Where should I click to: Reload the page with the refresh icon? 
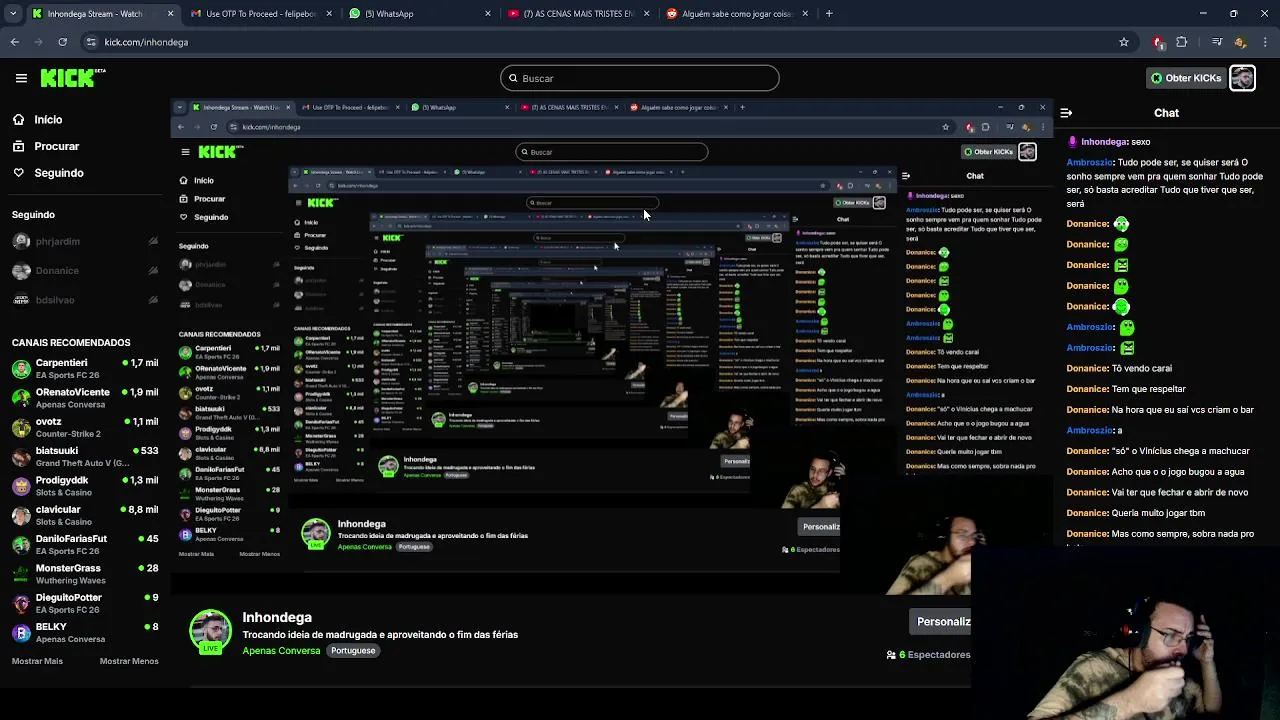62,42
